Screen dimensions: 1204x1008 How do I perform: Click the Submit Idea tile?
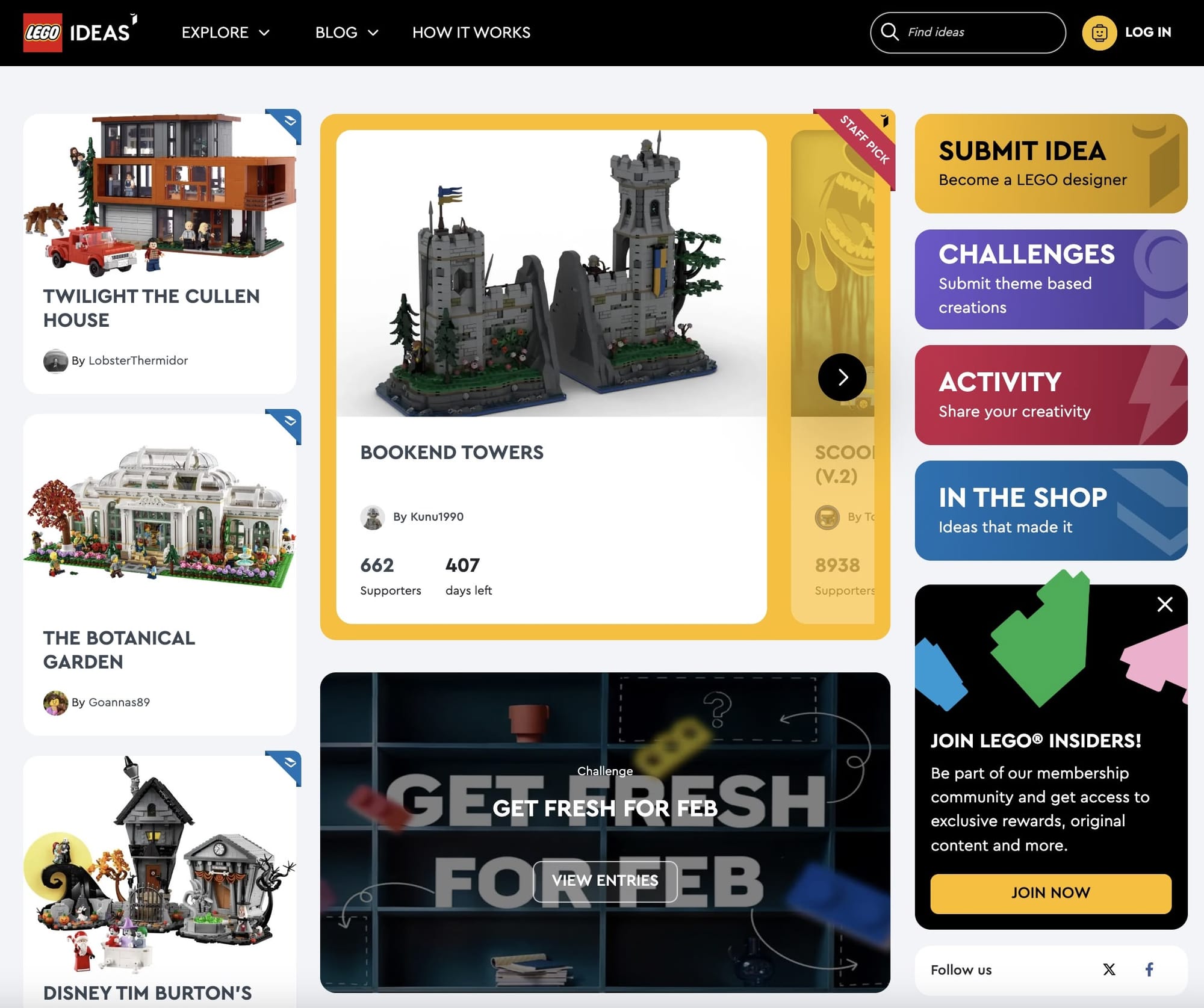click(x=1051, y=164)
